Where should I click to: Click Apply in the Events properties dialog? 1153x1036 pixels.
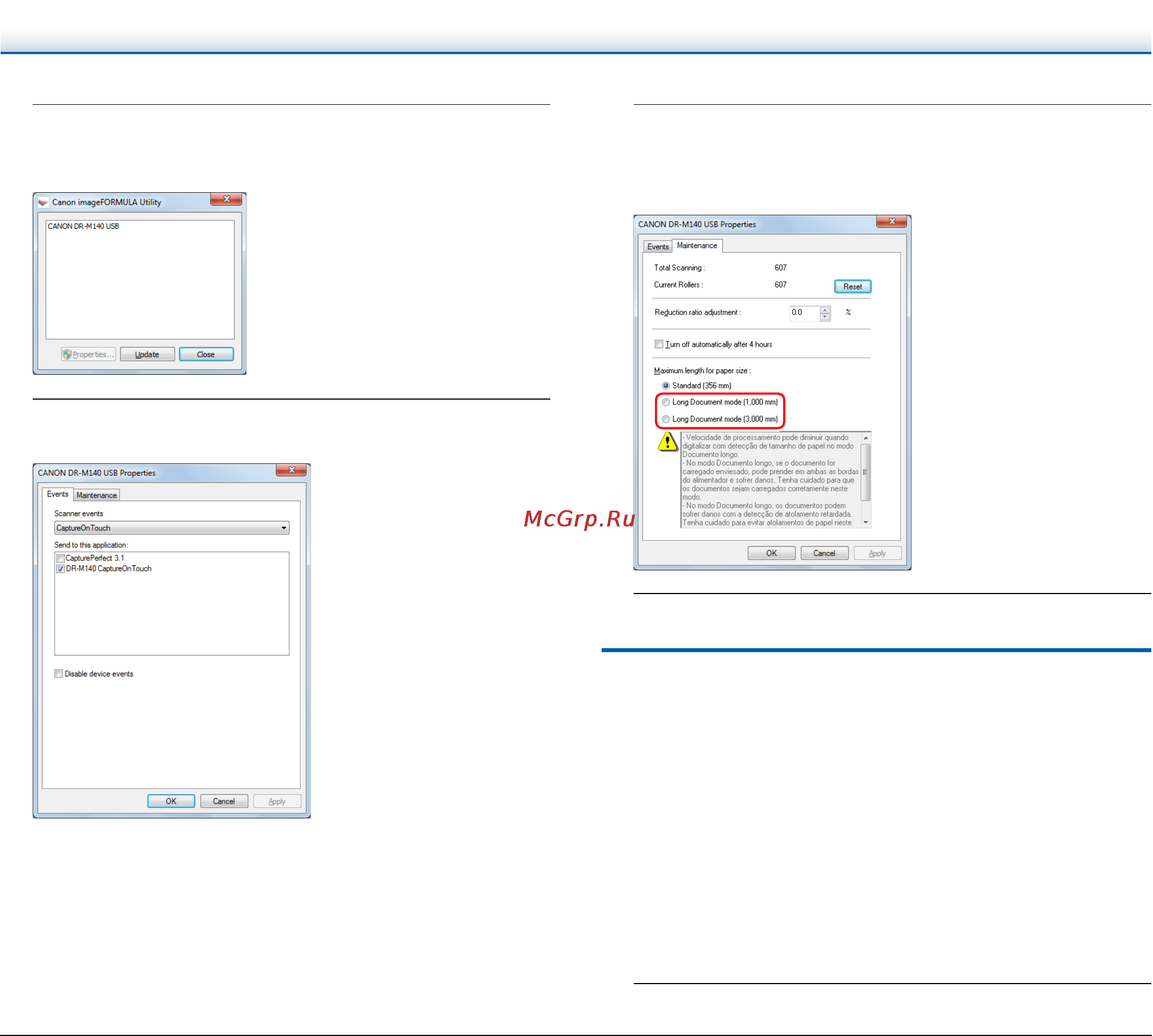coord(277,802)
